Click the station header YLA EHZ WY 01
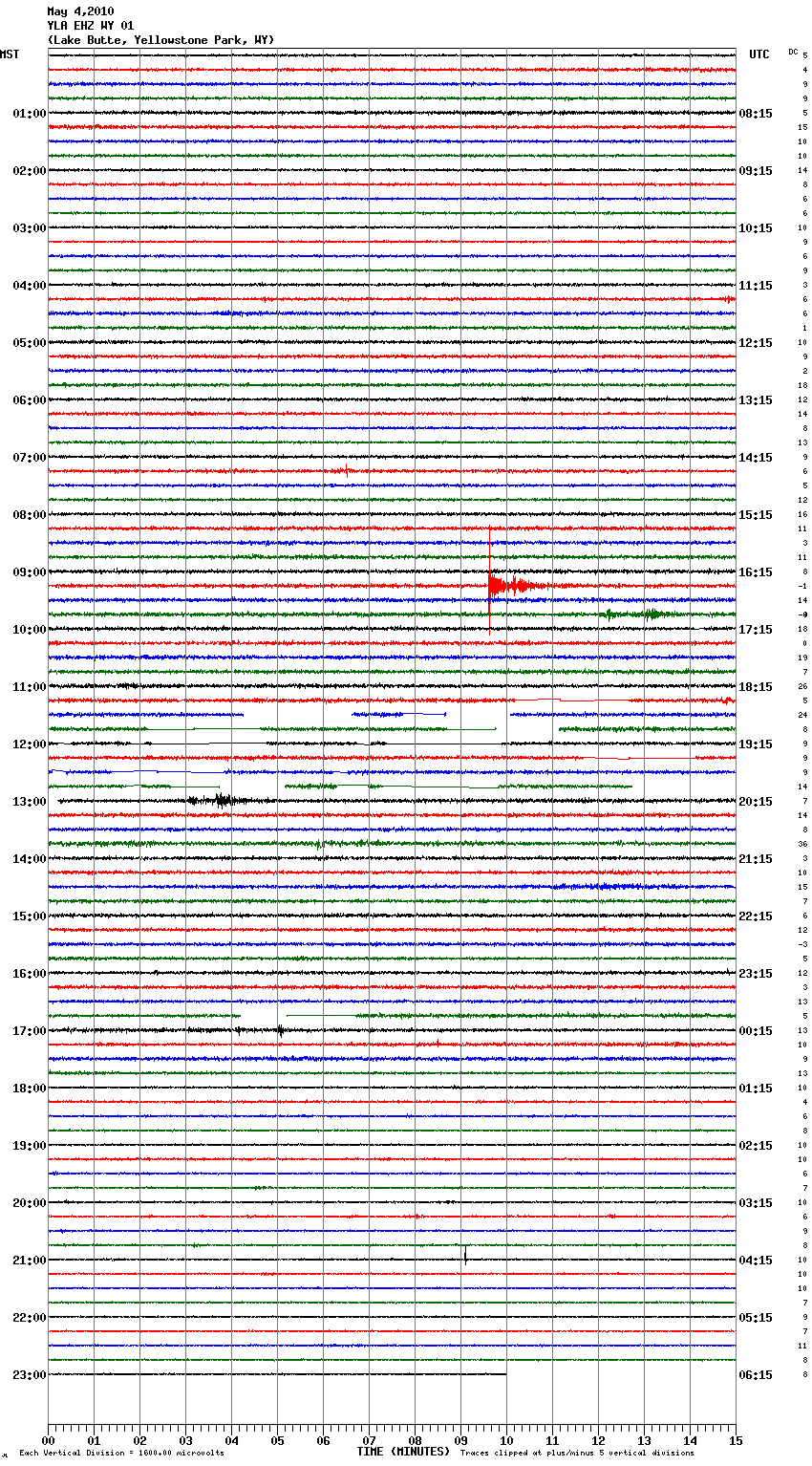This screenshot has width=812, height=1466. pyautogui.click(x=90, y=26)
